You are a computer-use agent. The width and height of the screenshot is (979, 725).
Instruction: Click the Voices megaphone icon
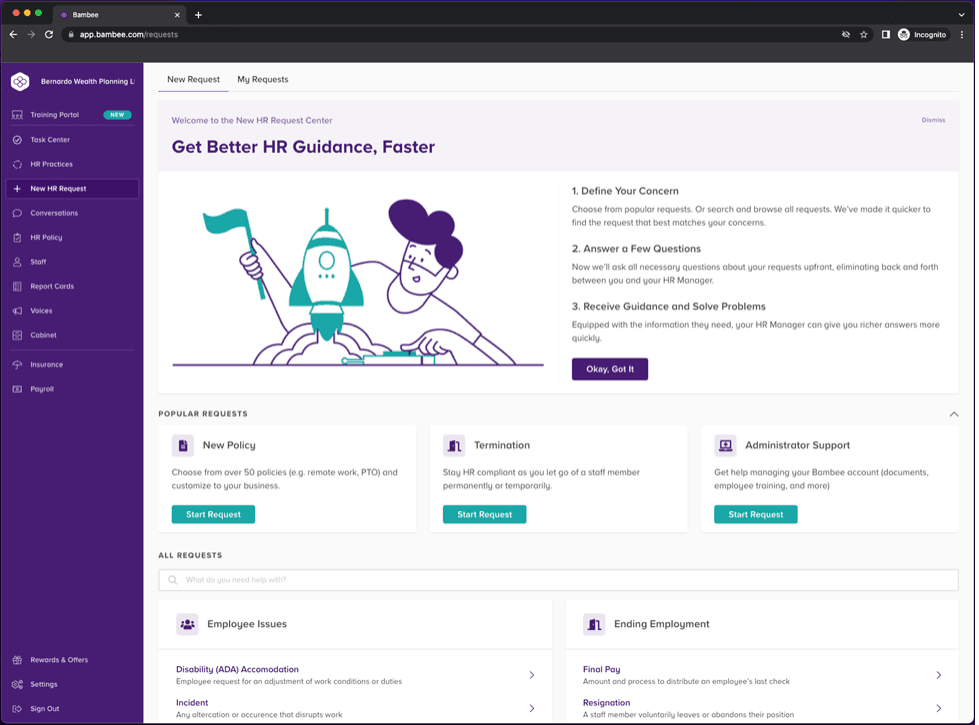coord(17,311)
